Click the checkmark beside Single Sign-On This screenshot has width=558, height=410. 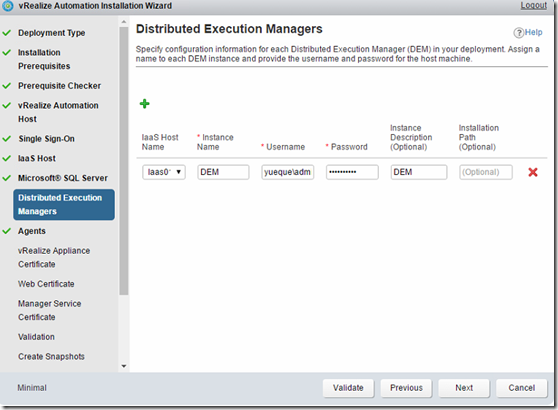(x=7, y=139)
